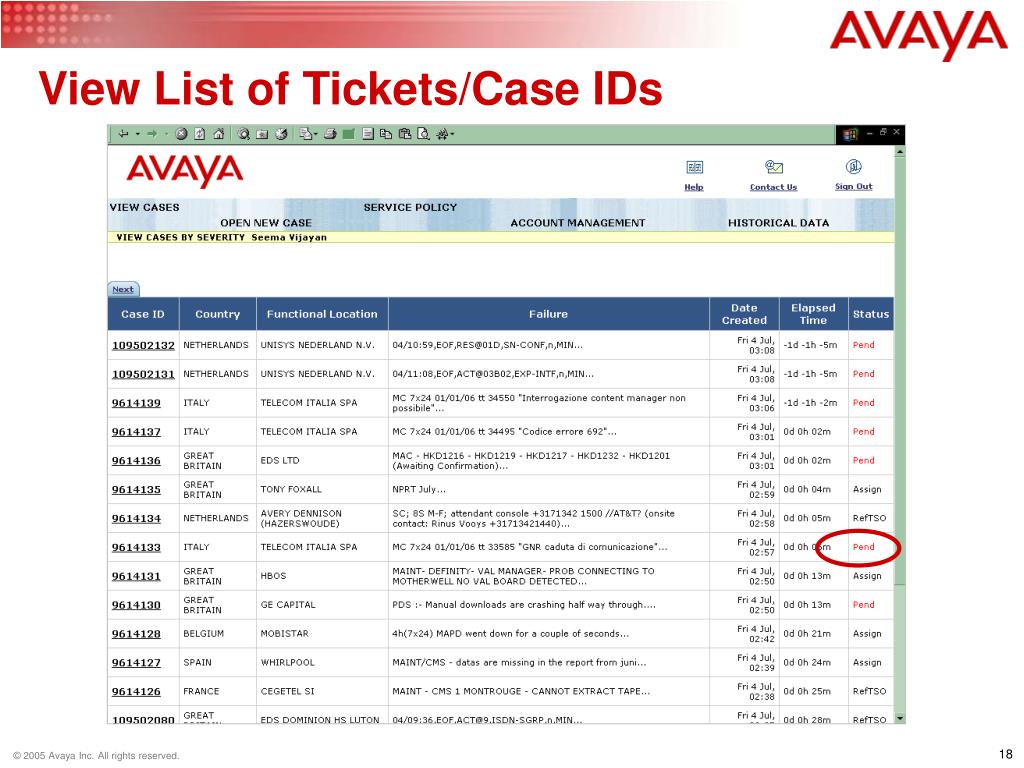Screen dimensions: 1024x768
Task: Click the Case ID column header
Action: 143,314
